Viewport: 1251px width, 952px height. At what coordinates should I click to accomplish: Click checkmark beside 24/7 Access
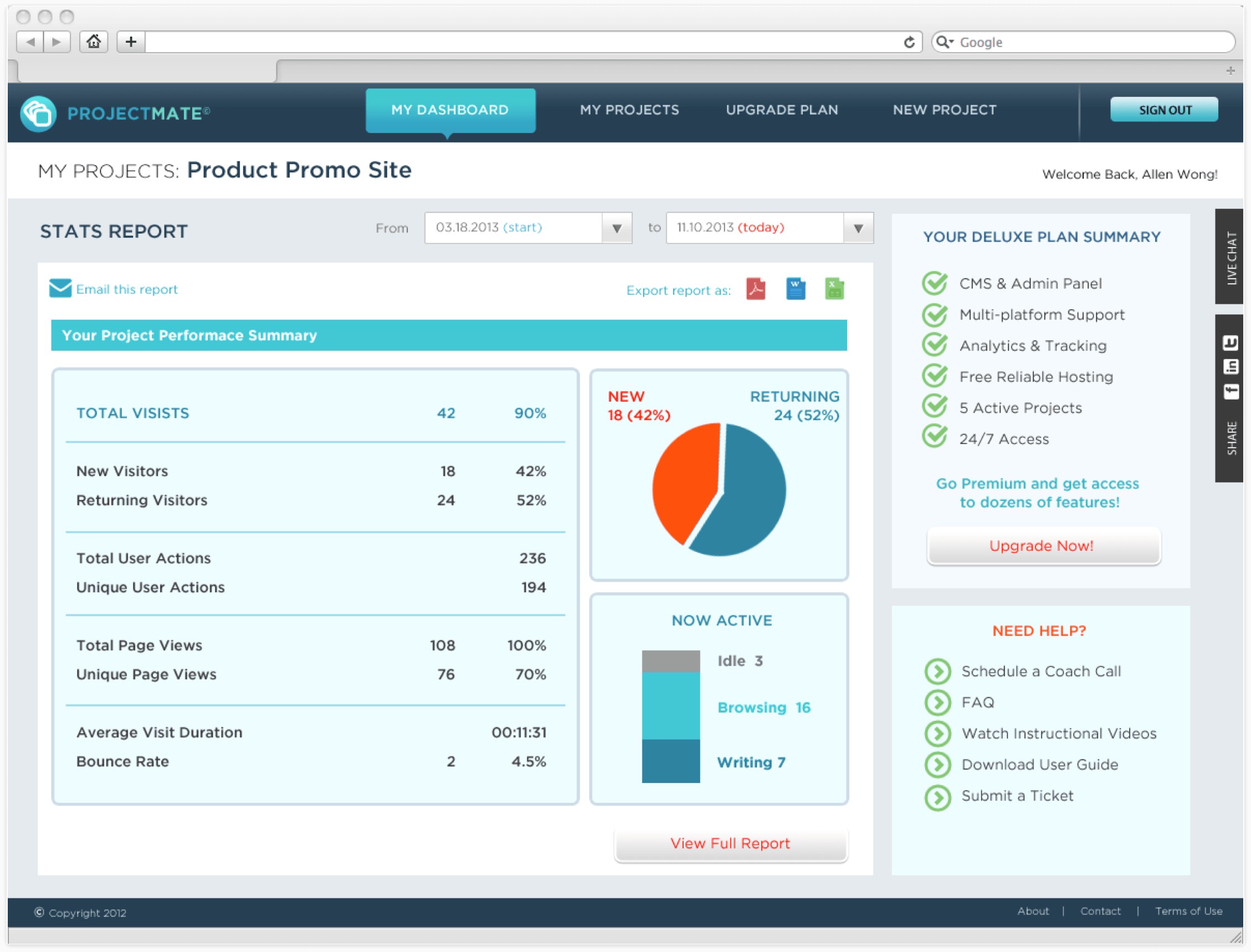935,437
